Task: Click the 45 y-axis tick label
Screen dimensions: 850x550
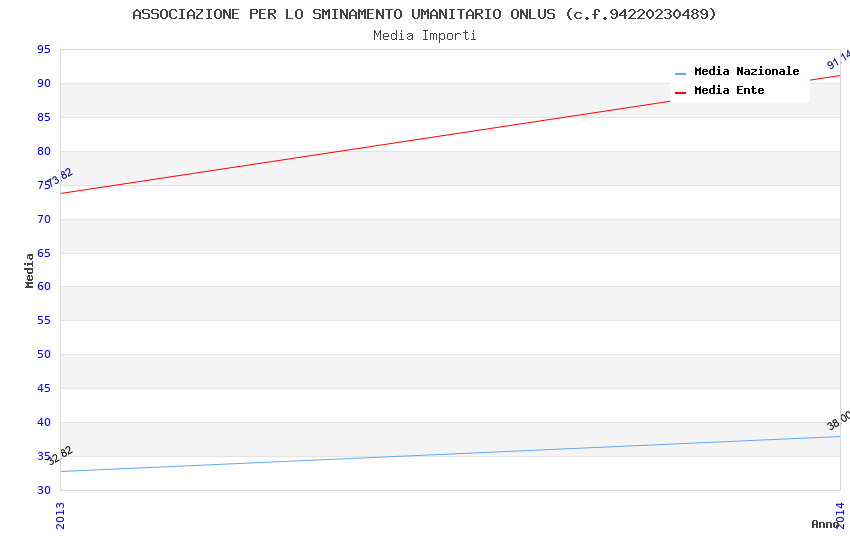Action: (x=44, y=388)
